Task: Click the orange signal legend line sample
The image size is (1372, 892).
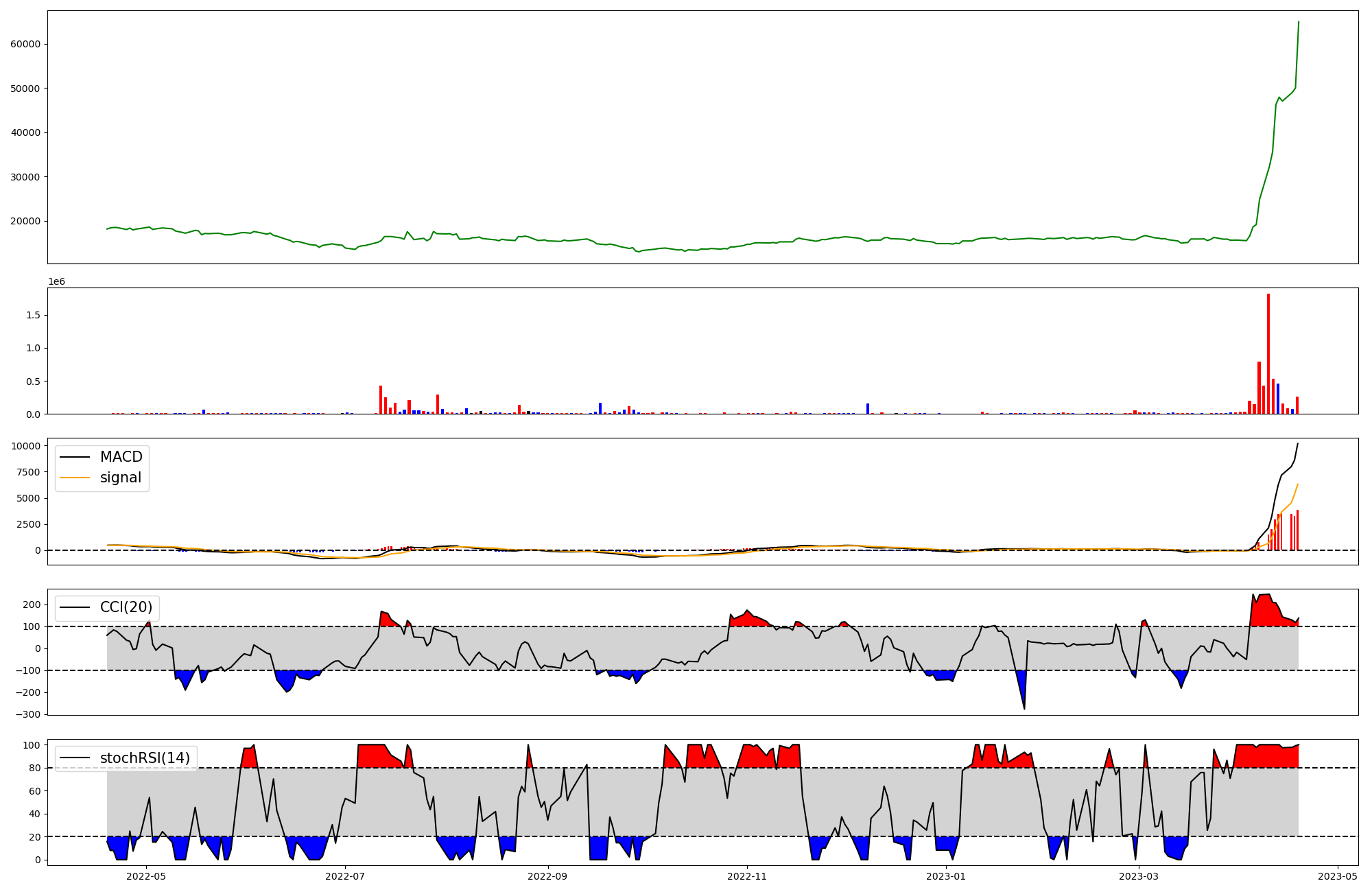Action: [75, 478]
